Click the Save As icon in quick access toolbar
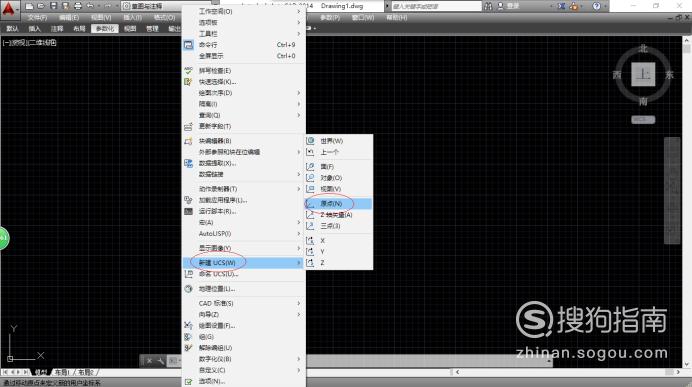 [x=65, y=6]
